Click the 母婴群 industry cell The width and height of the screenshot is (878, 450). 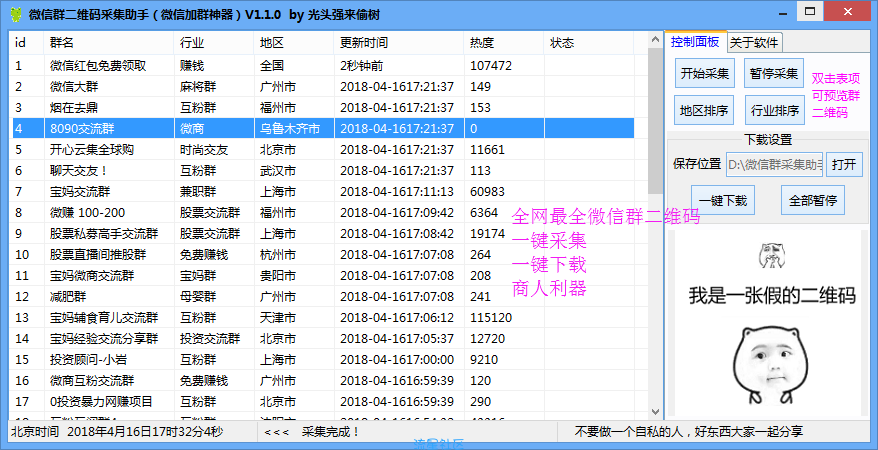(x=198, y=297)
